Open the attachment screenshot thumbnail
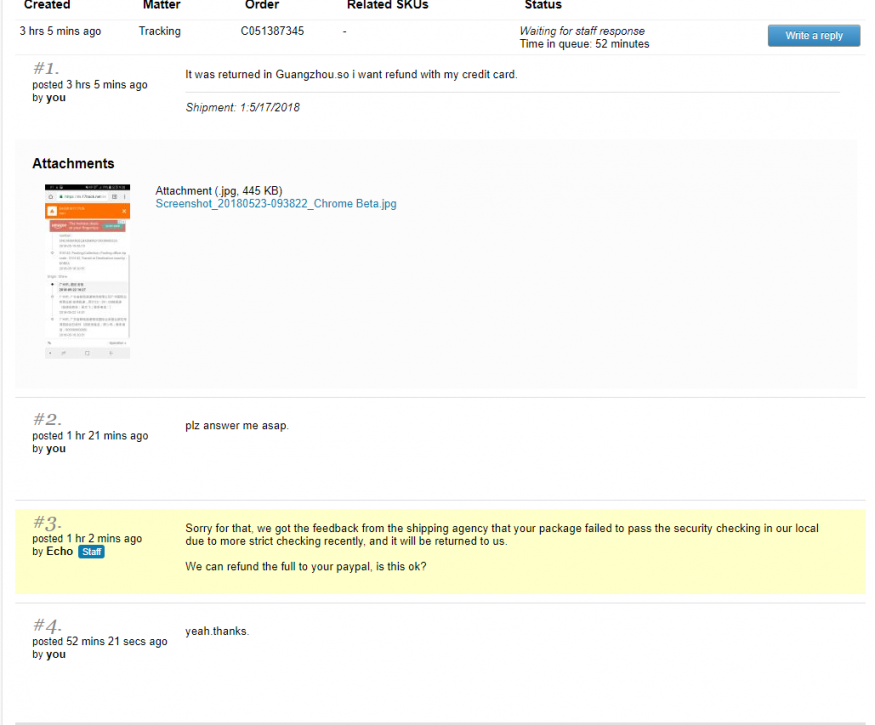Image resolution: width=875 pixels, height=725 pixels. tap(87, 271)
